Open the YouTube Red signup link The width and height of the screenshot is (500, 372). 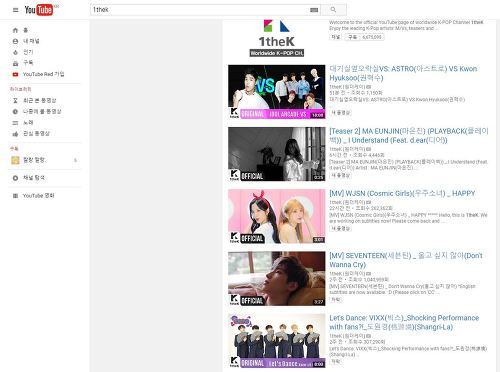(x=43, y=74)
